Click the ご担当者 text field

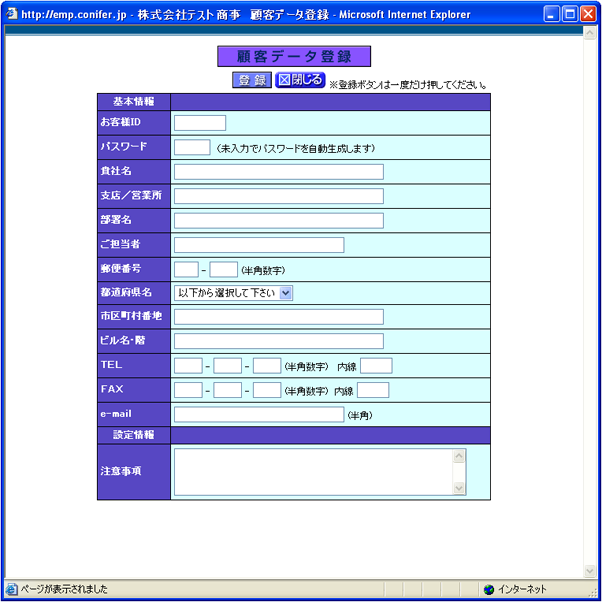click(x=259, y=245)
